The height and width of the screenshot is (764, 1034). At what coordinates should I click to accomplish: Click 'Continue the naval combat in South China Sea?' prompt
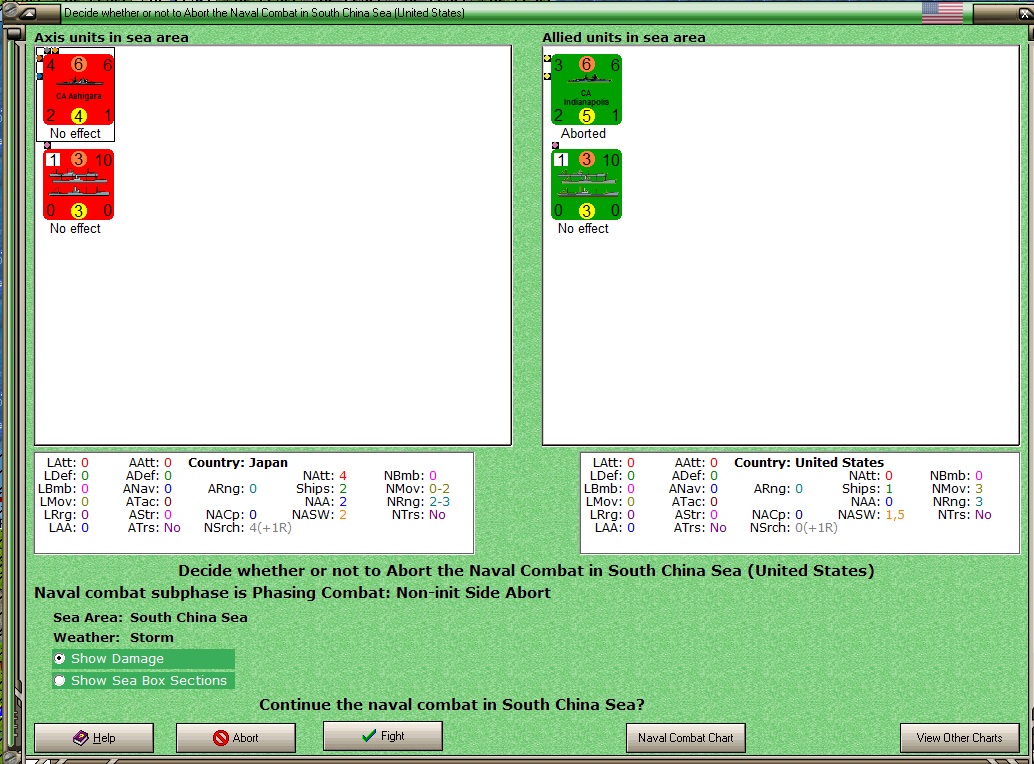pos(452,705)
